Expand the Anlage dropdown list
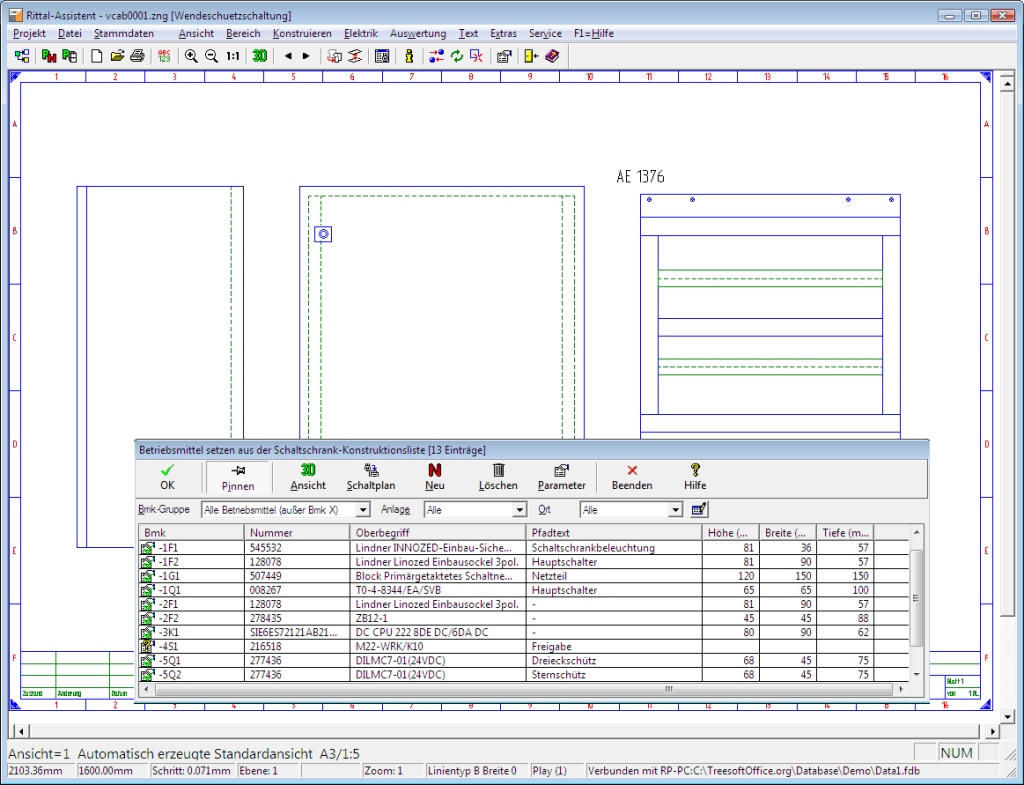Viewport: 1024px width, 785px height. pos(518,510)
